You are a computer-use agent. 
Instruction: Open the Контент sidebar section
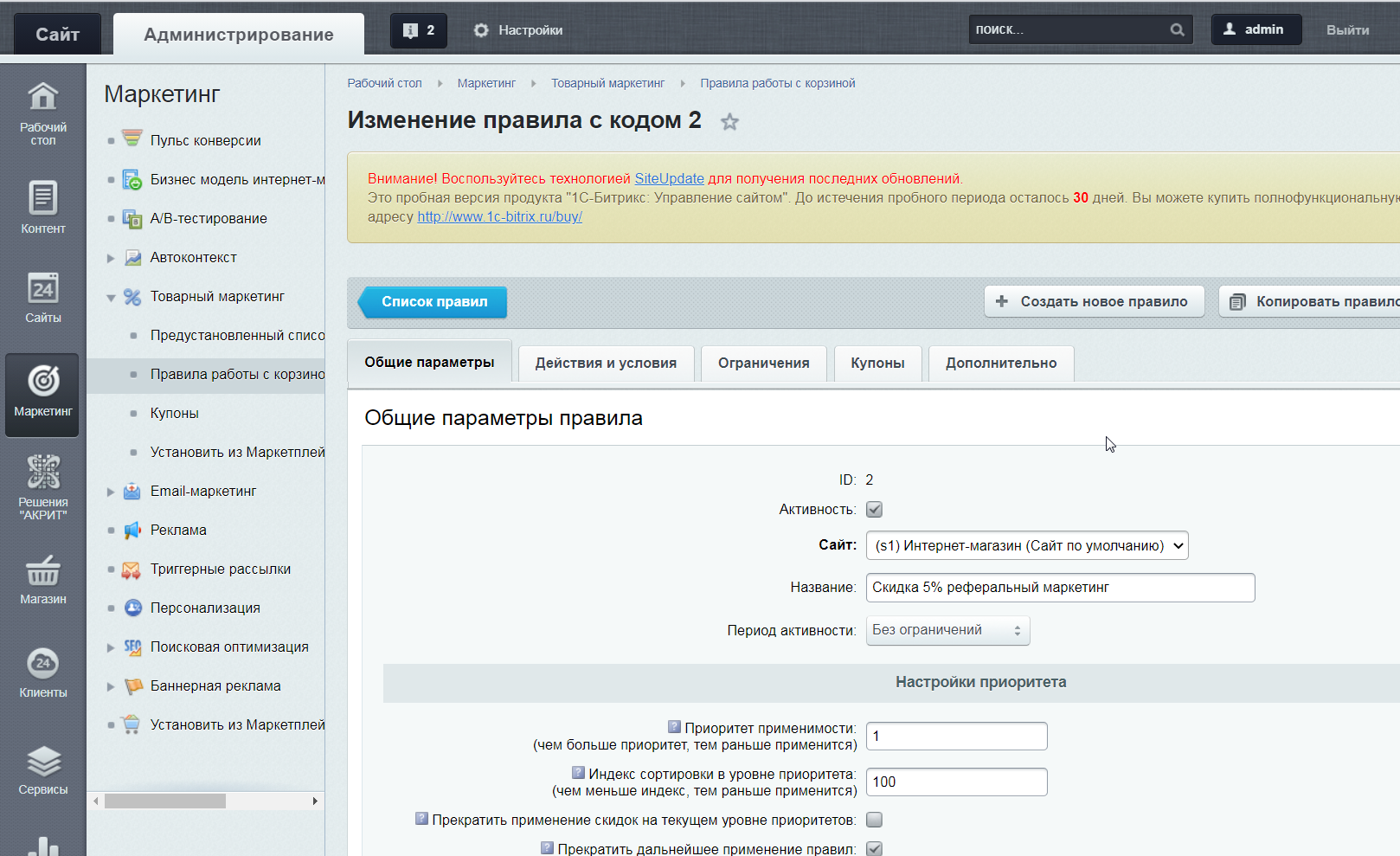[x=43, y=208]
